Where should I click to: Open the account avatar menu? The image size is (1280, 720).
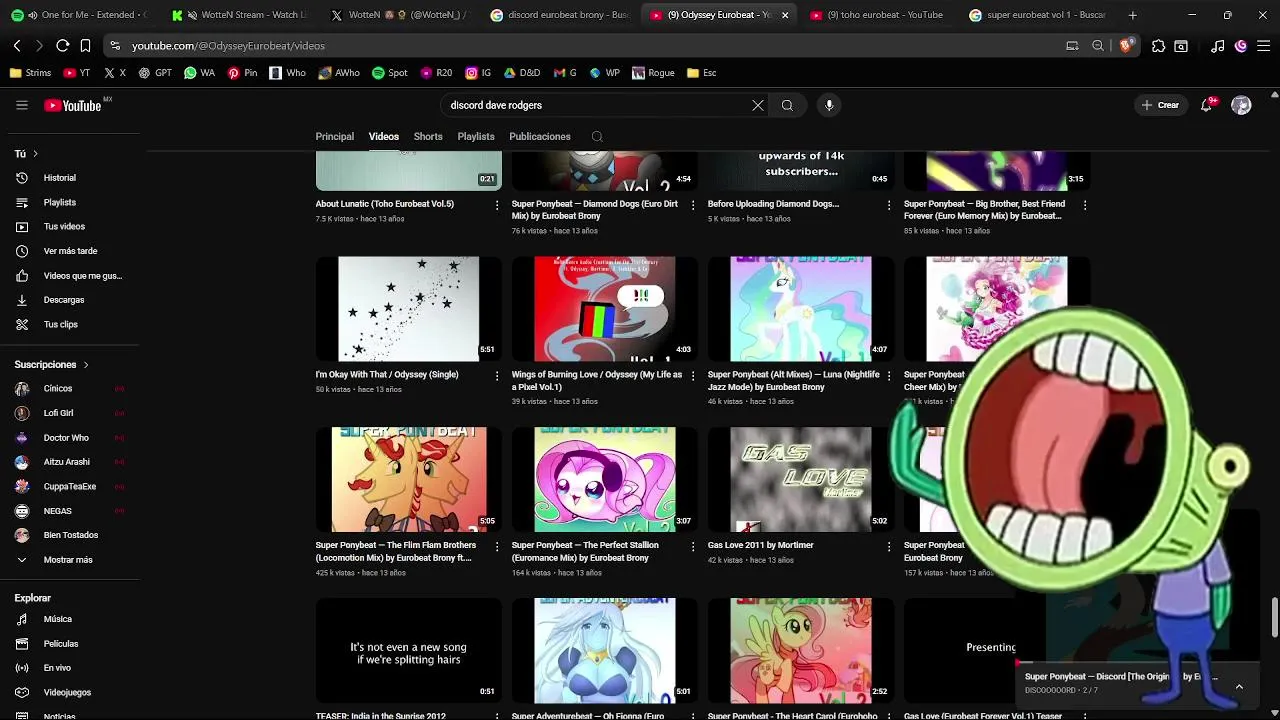[x=1241, y=105]
